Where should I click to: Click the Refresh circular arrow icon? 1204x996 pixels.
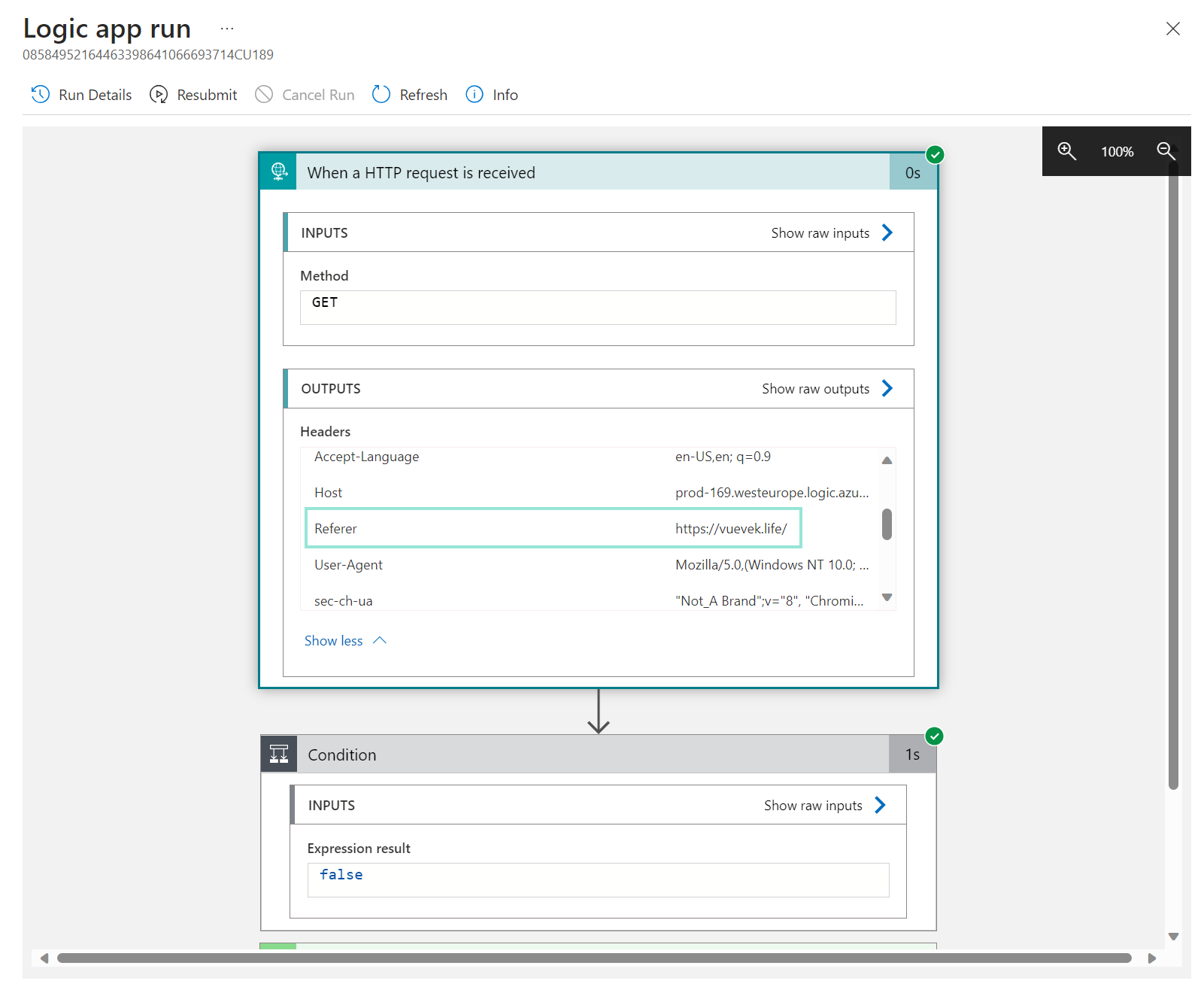[x=381, y=95]
